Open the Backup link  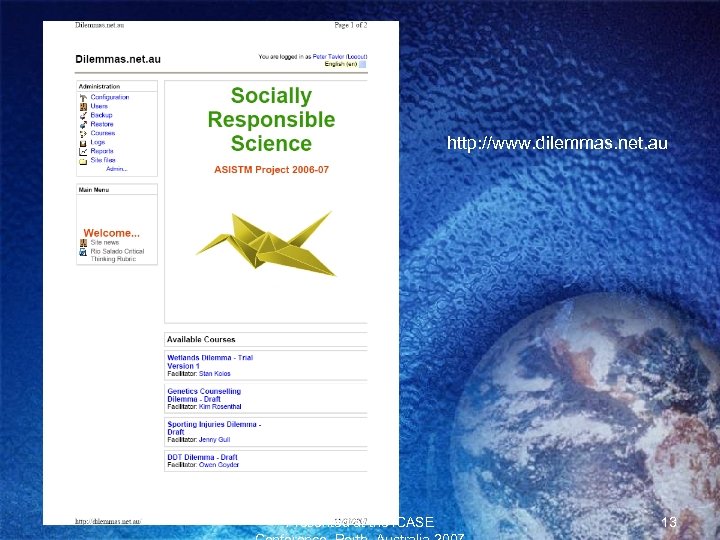point(101,115)
